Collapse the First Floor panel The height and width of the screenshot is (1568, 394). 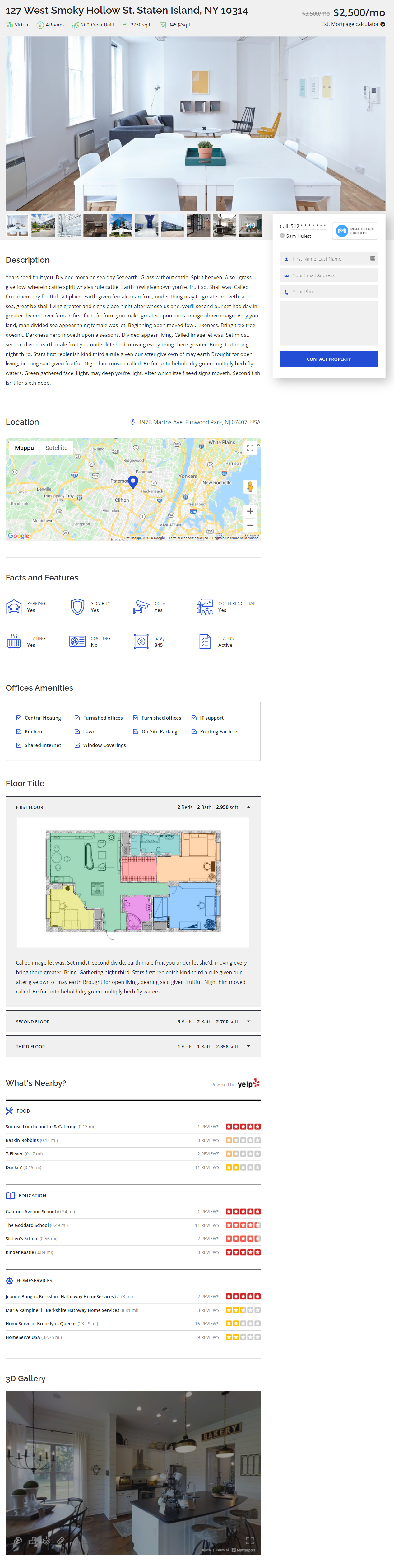click(x=249, y=807)
